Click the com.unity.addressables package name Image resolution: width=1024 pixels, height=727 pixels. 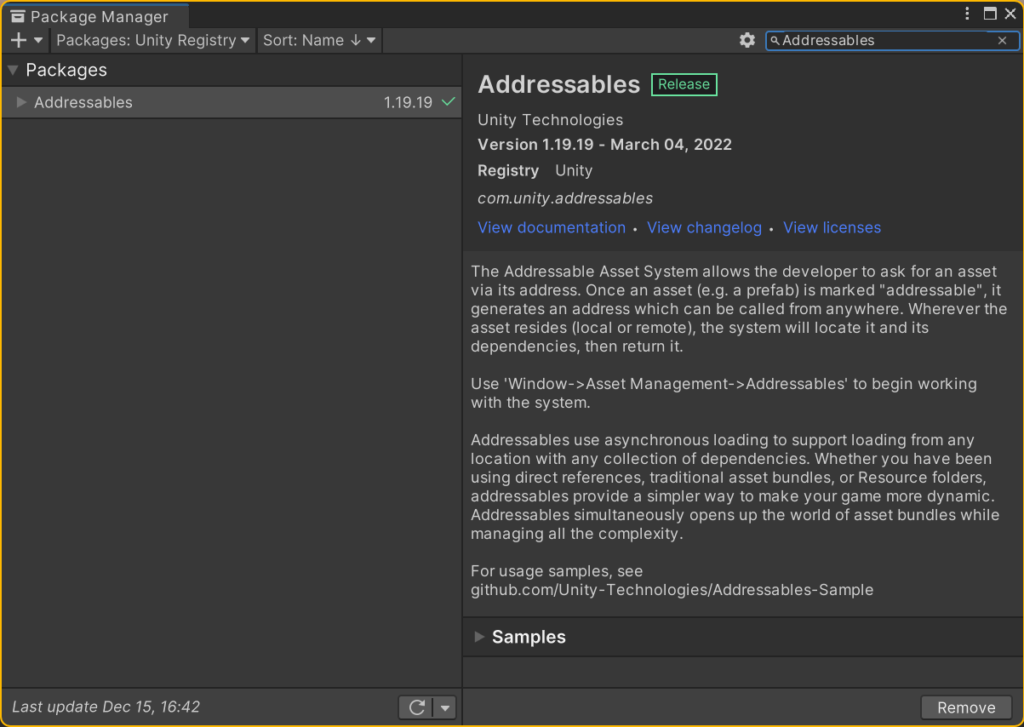565,199
